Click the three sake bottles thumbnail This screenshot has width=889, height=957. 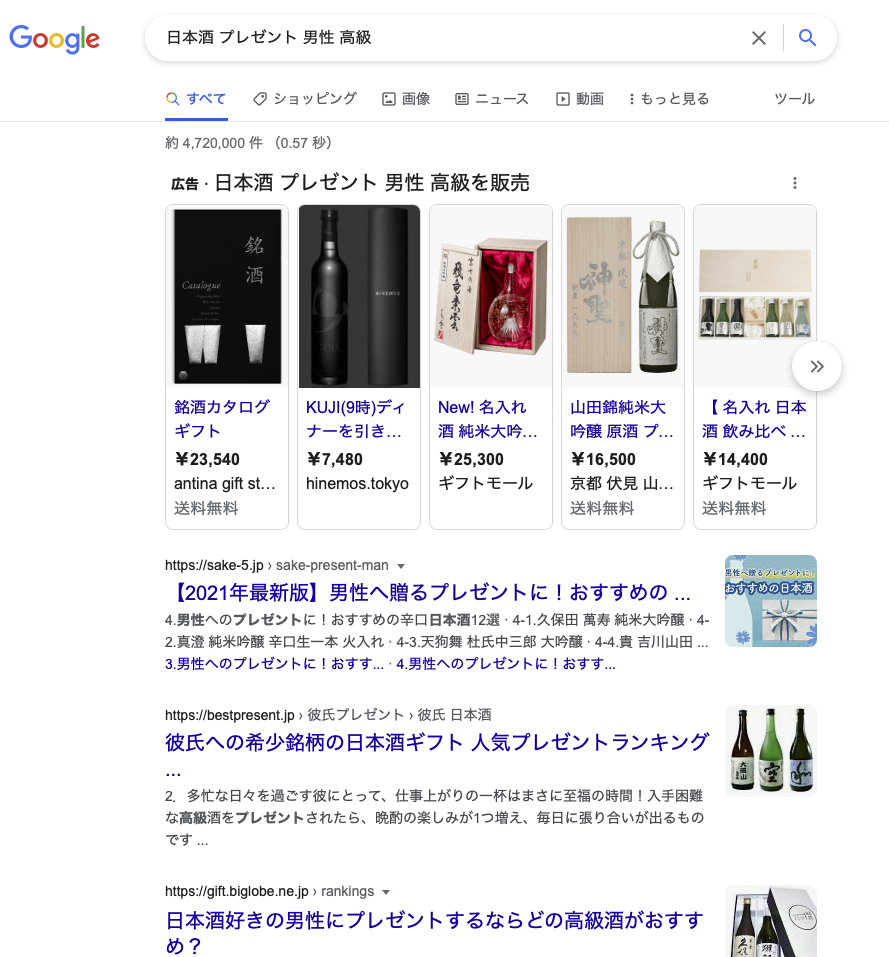(771, 751)
